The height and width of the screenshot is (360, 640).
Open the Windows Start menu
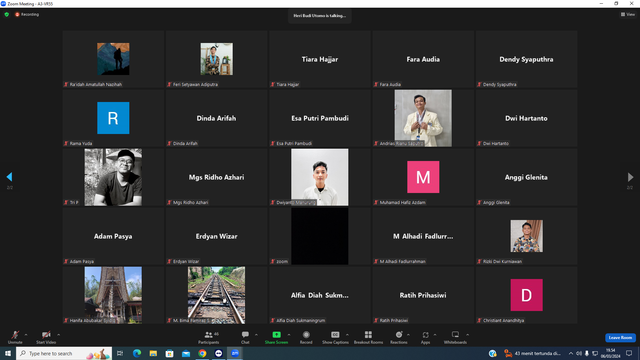[x=8, y=353]
